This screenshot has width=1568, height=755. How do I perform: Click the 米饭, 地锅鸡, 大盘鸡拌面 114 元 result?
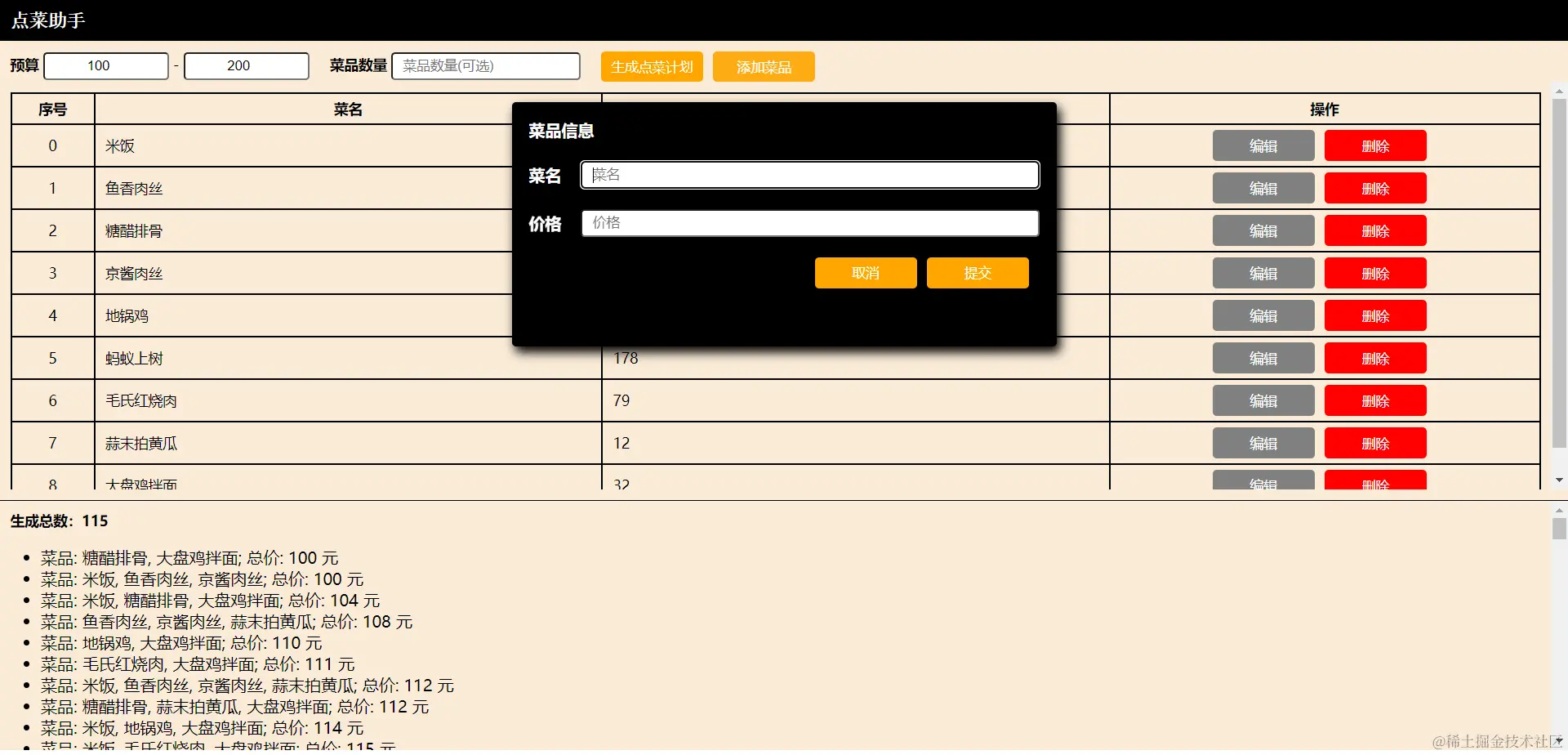point(203,728)
